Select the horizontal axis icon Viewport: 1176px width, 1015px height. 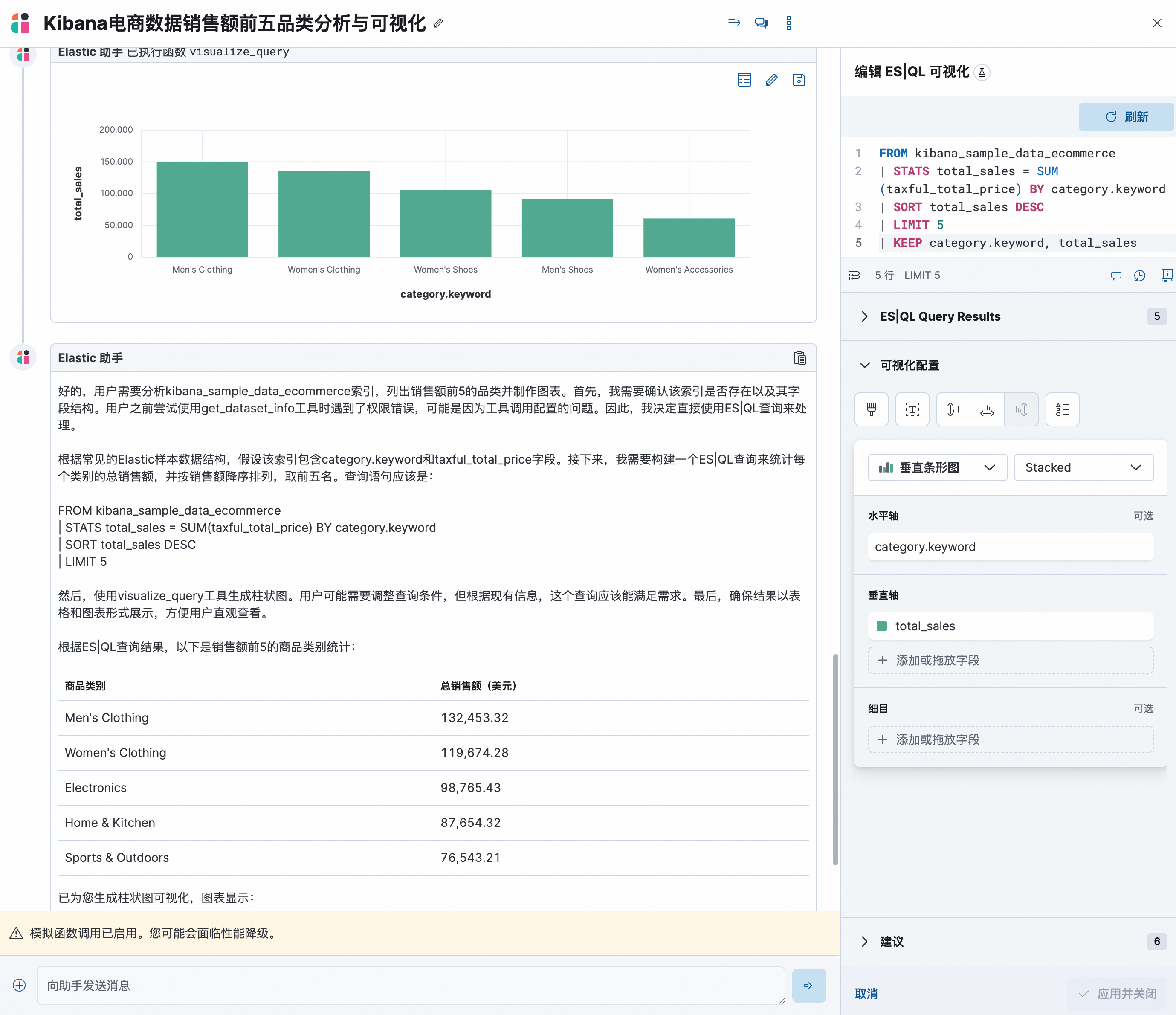coord(987,409)
